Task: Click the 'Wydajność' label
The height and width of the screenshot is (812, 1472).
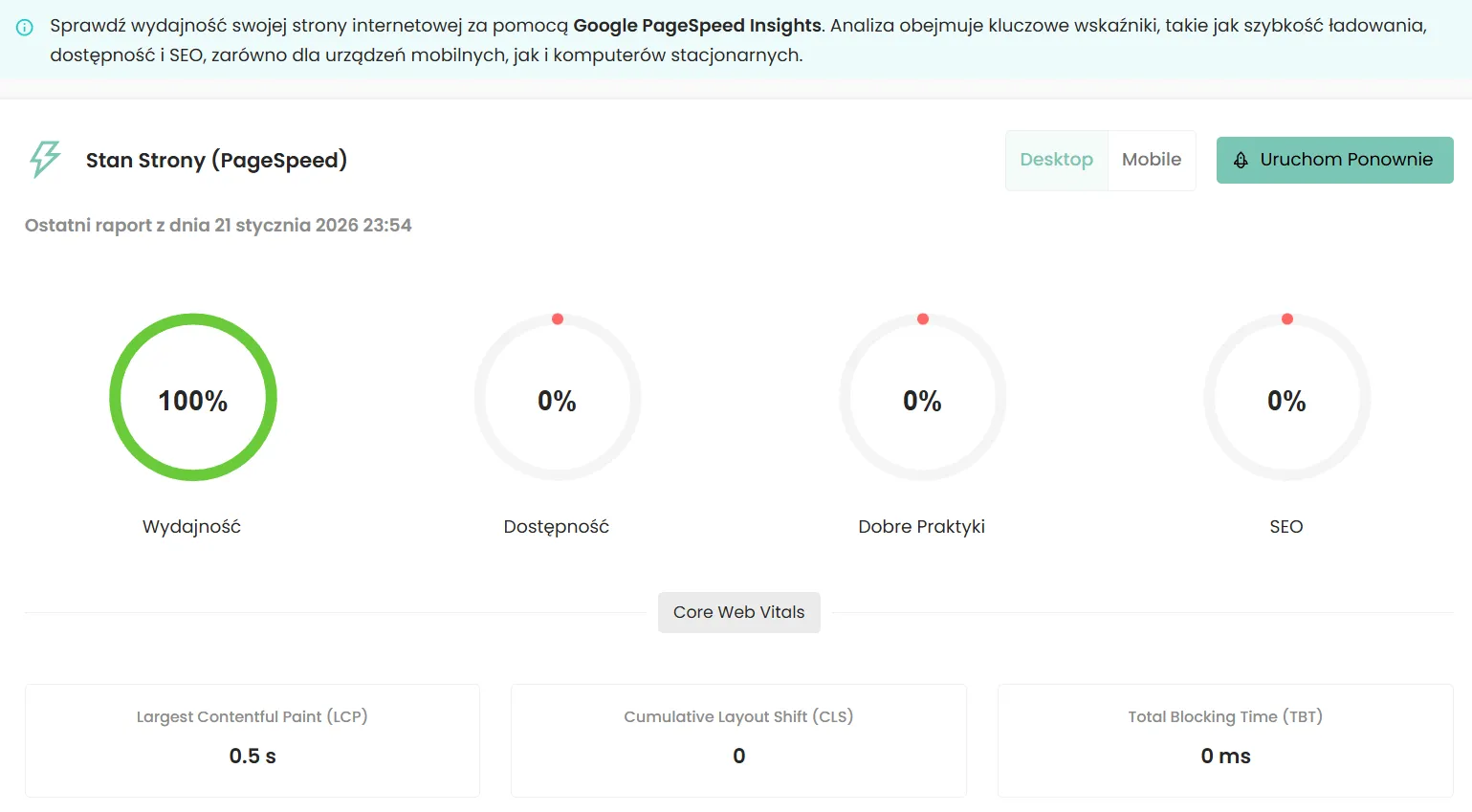Action: [191, 527]
